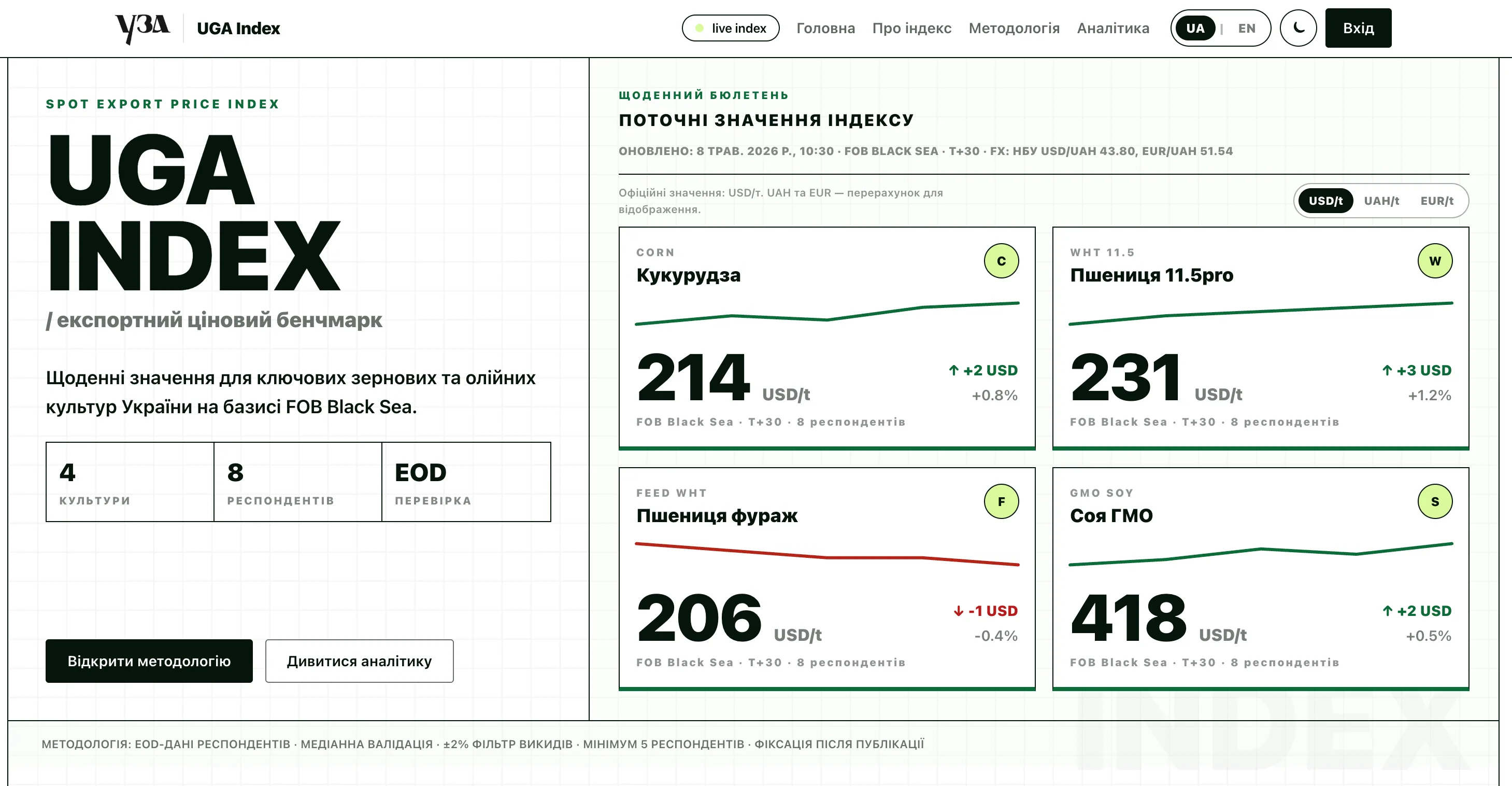Switch language to EN
Screen dimensions: 1512x786
[x=1247, y=28]
